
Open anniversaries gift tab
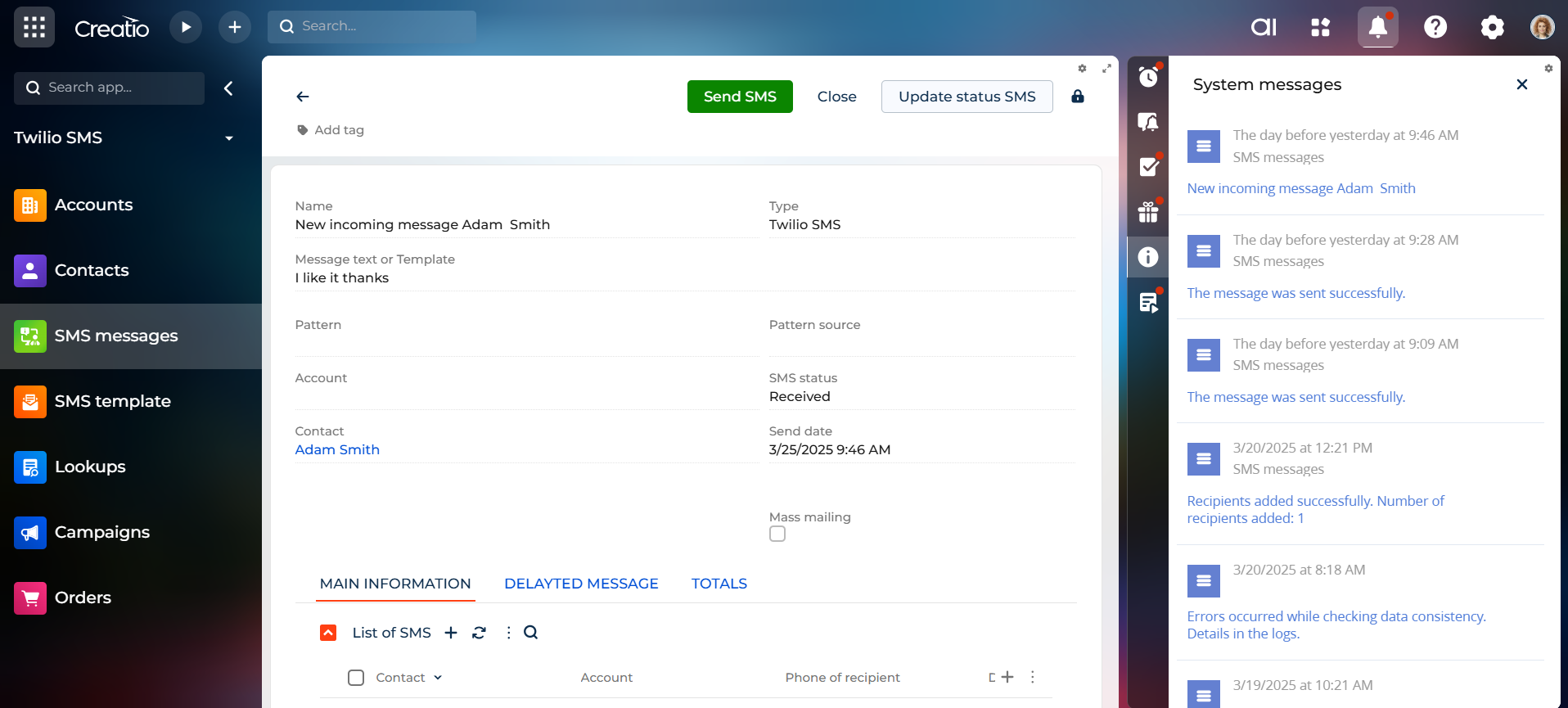pos(1148,212)
